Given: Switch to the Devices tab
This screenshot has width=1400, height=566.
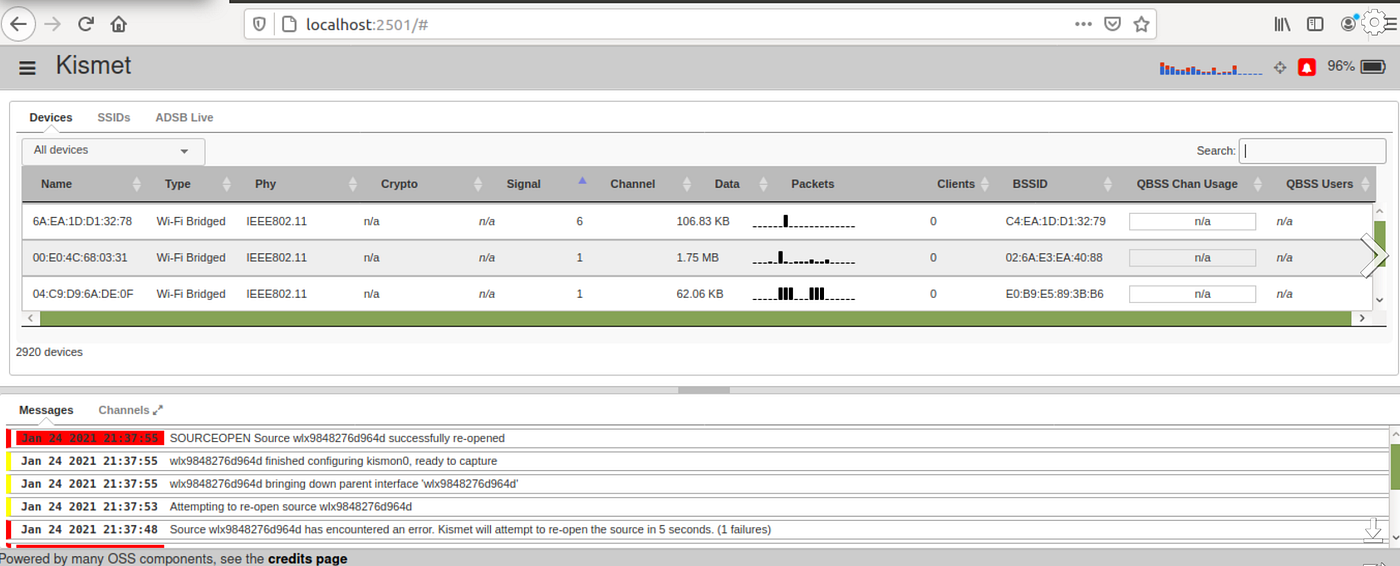Looking at the screenshot, I should 51,118.
